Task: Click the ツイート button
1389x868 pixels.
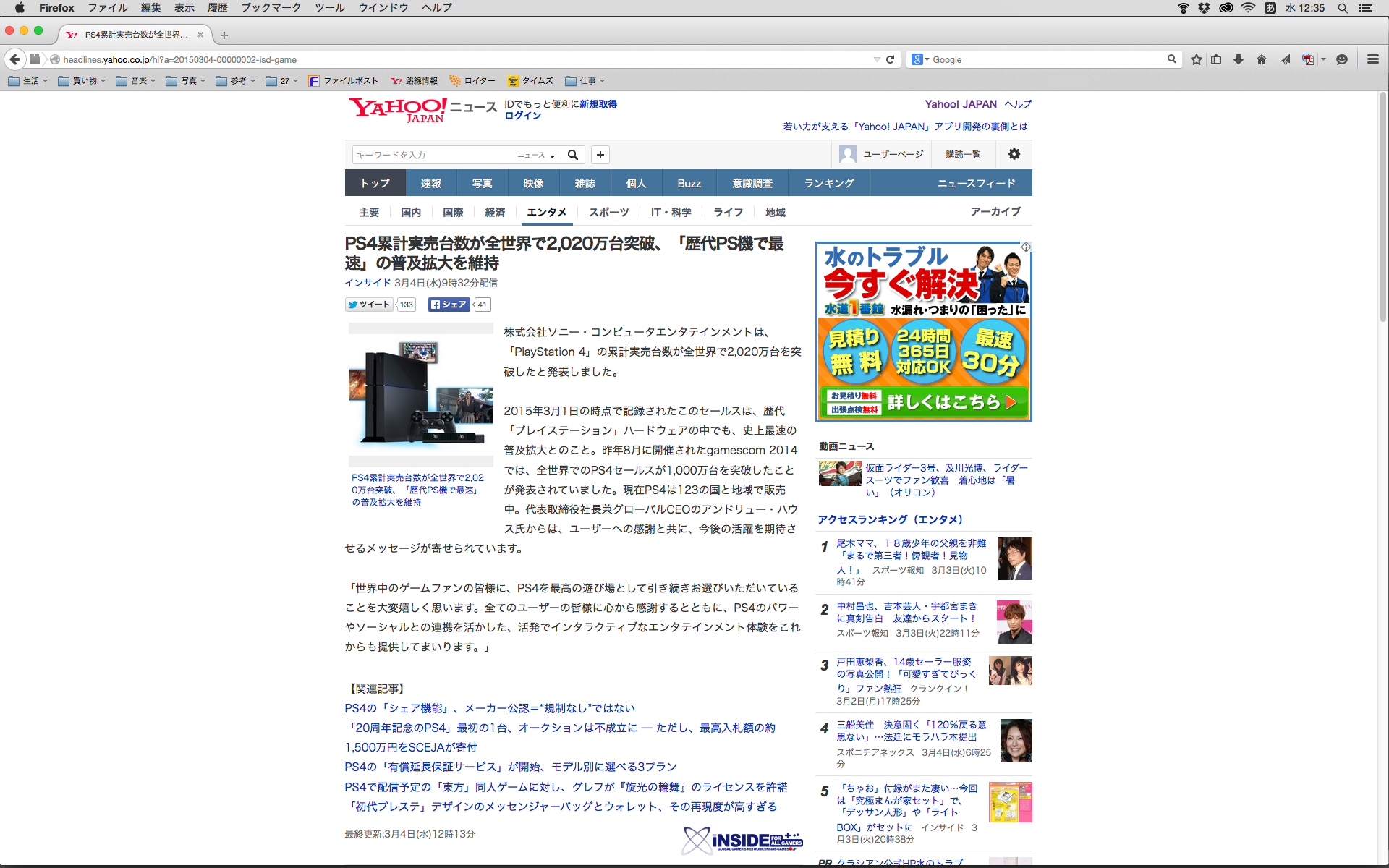Action: pos(369,305)
